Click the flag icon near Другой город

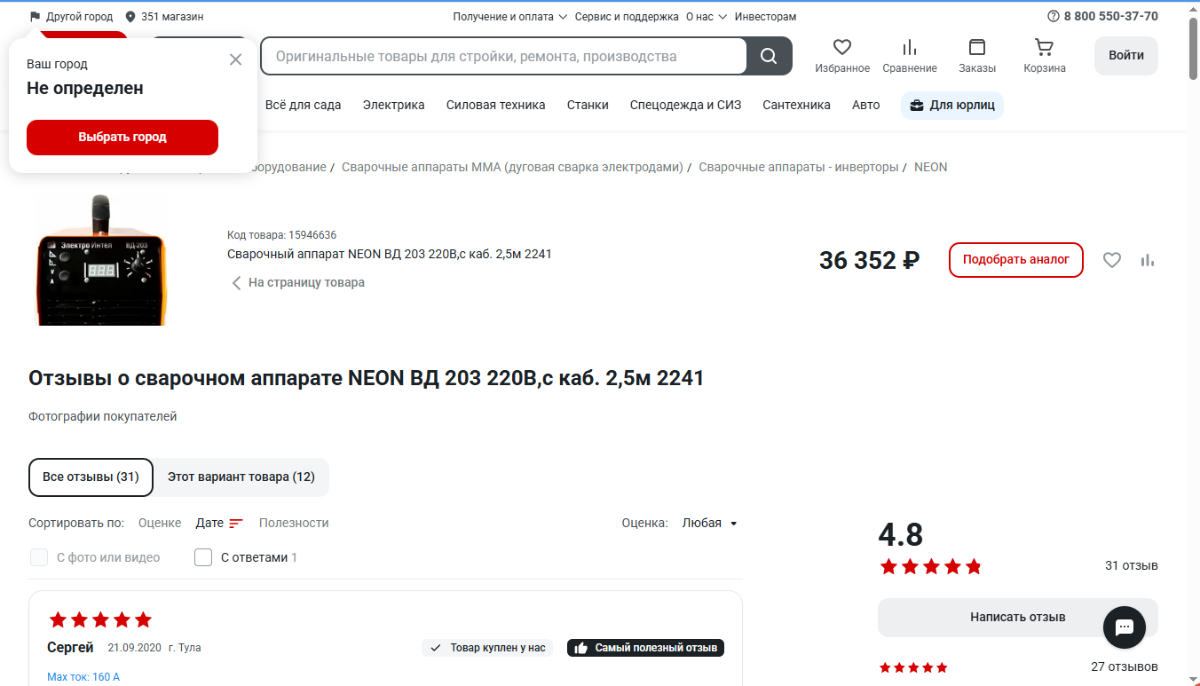35,17
